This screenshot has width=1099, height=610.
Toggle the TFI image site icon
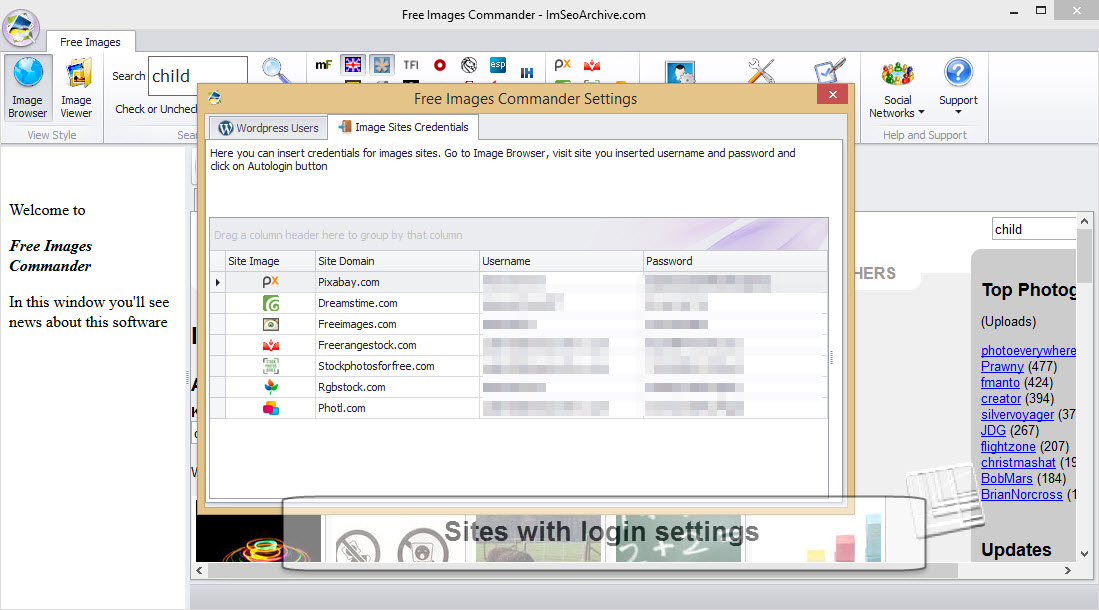coord(411,65)
